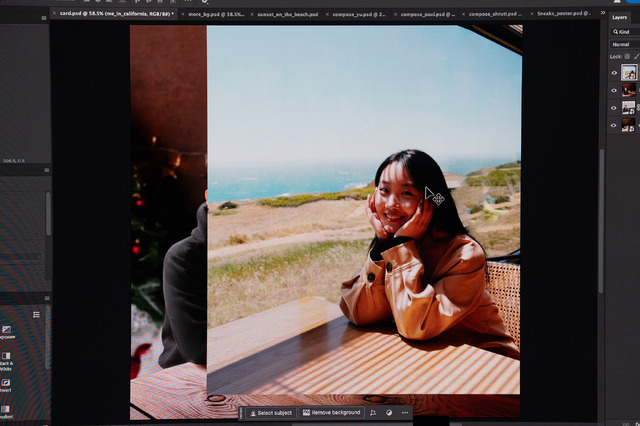Toggle lock transparent pixels icon
The height and width of the screenshot is (426, 640).
tap(627, 56)
